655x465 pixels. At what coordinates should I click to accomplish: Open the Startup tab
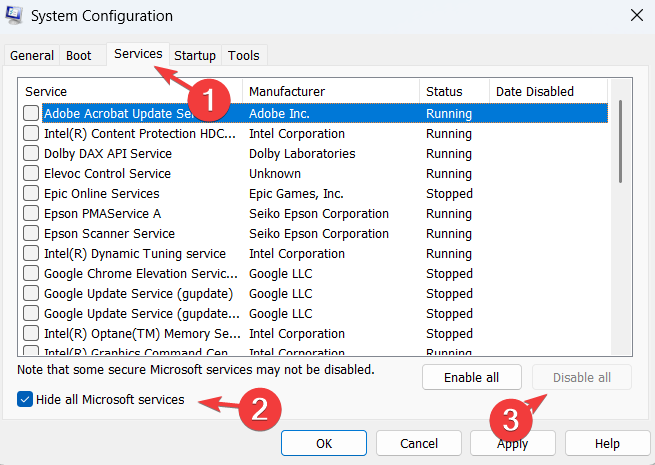point(195,56)
